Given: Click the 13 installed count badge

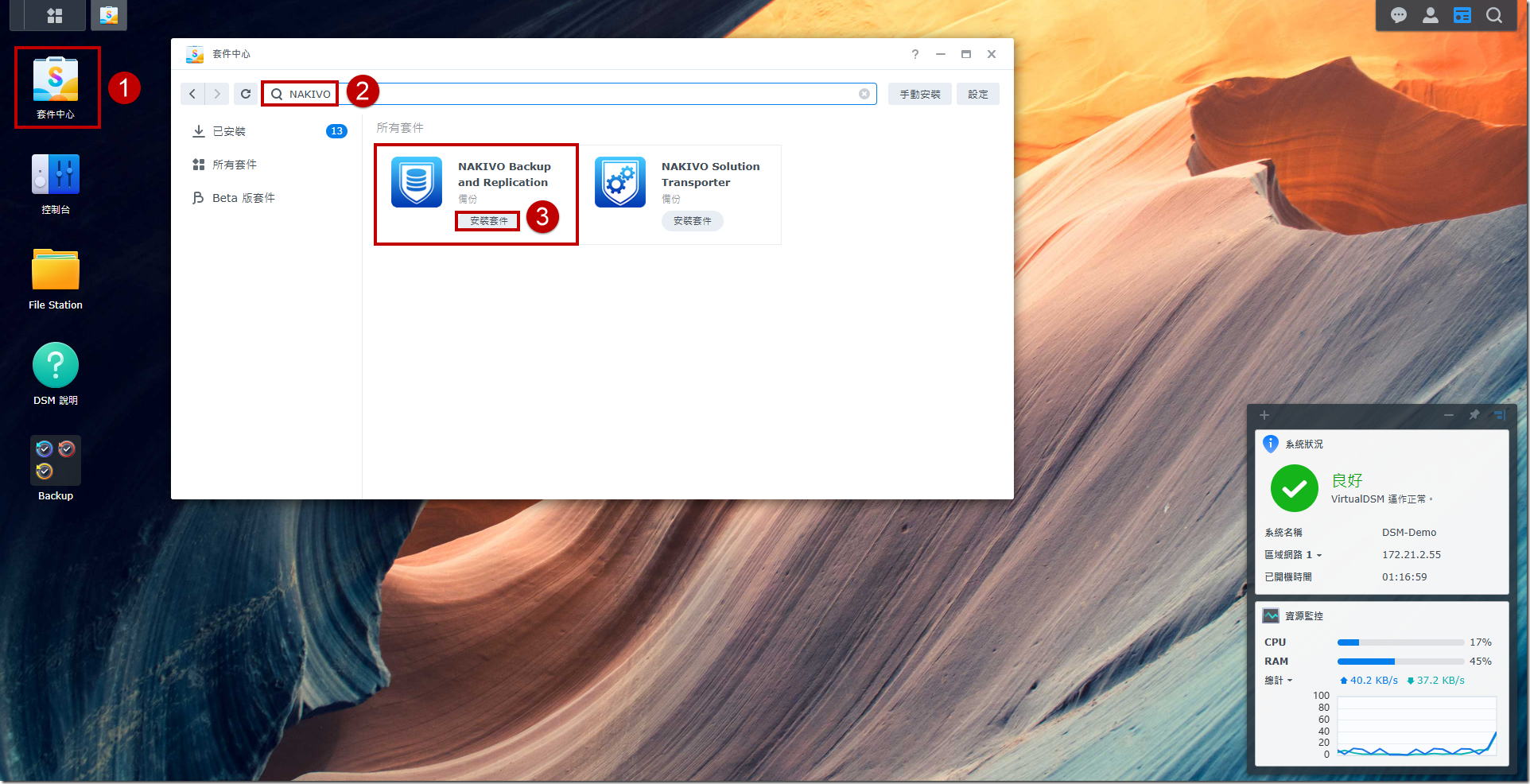Looking at the screenshot, I should (336, 131).
